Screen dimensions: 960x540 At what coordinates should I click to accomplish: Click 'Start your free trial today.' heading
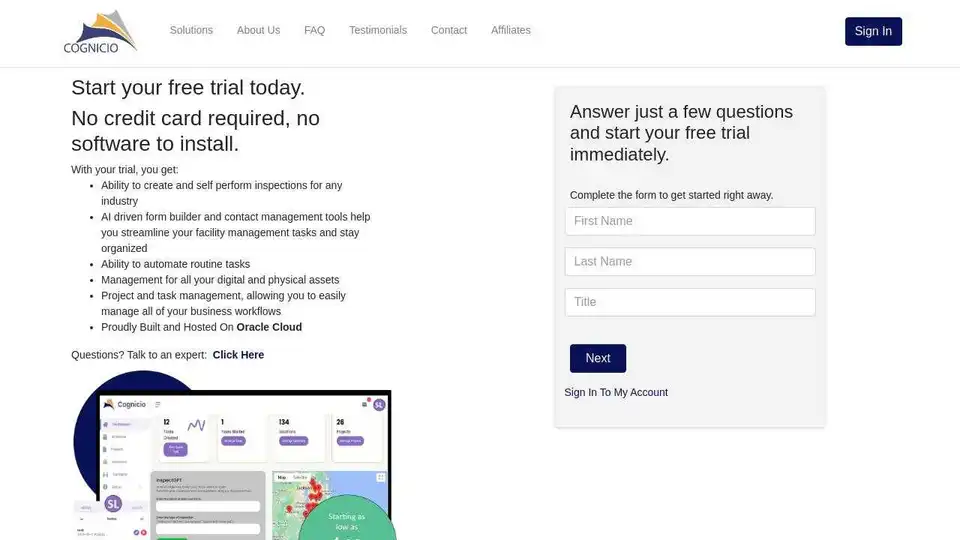coord(188,88)
